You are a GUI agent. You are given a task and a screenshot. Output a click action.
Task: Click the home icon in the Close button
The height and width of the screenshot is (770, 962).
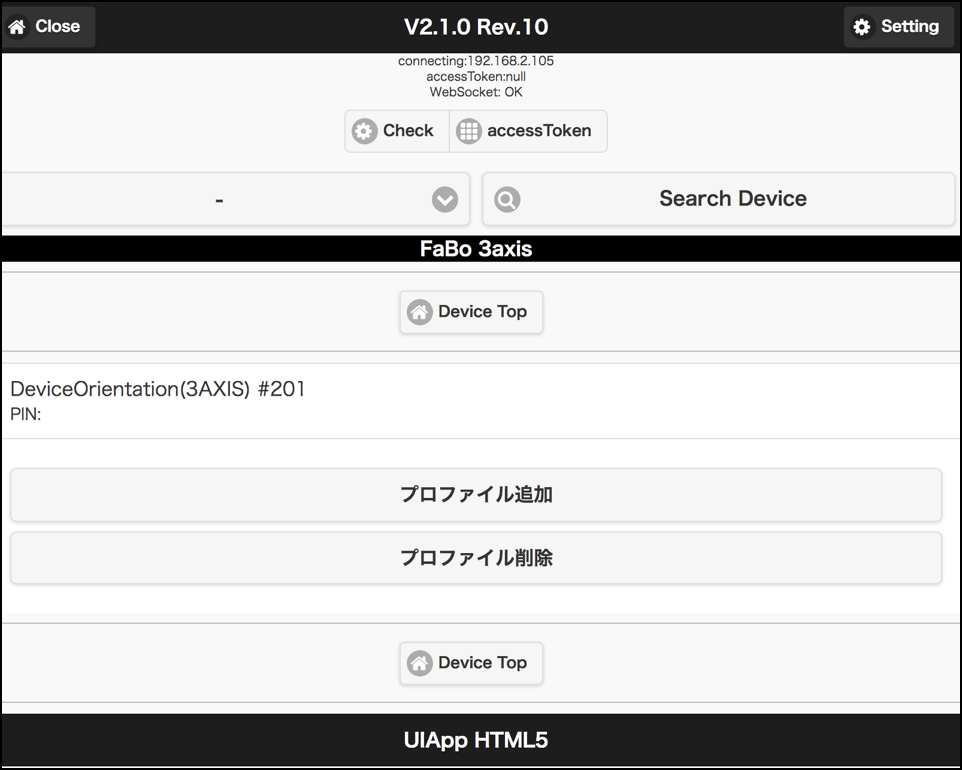point(17,27)
